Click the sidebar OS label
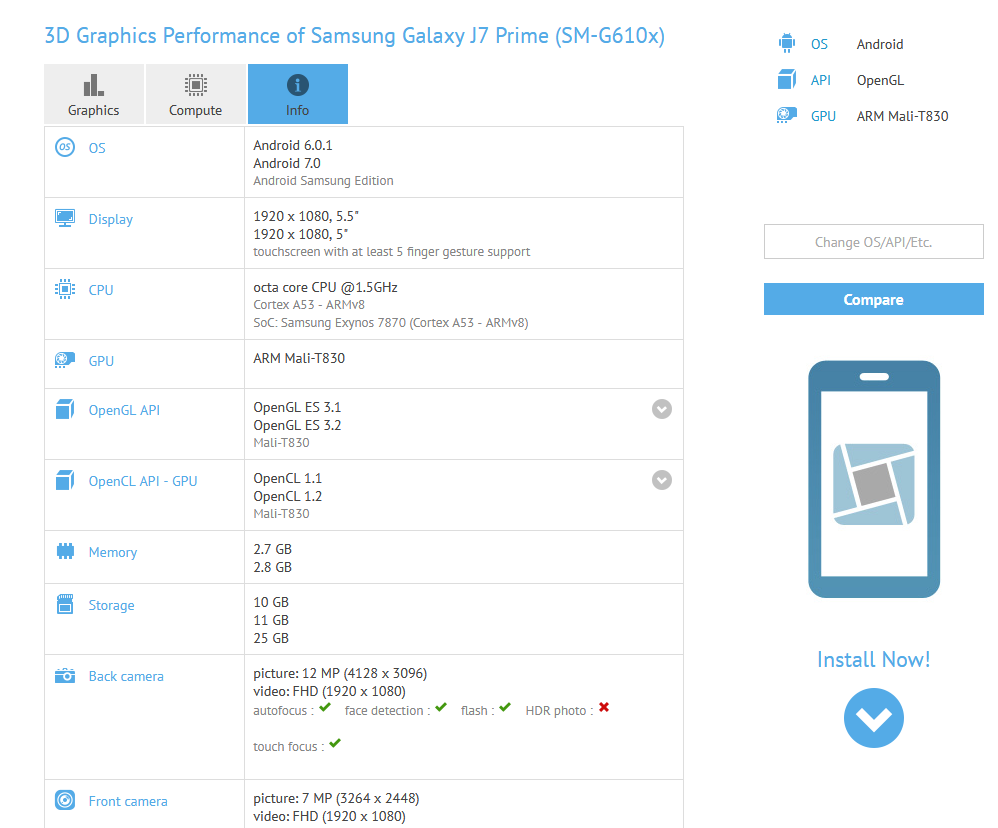998x828 pixels. click(x=819, y=44)
